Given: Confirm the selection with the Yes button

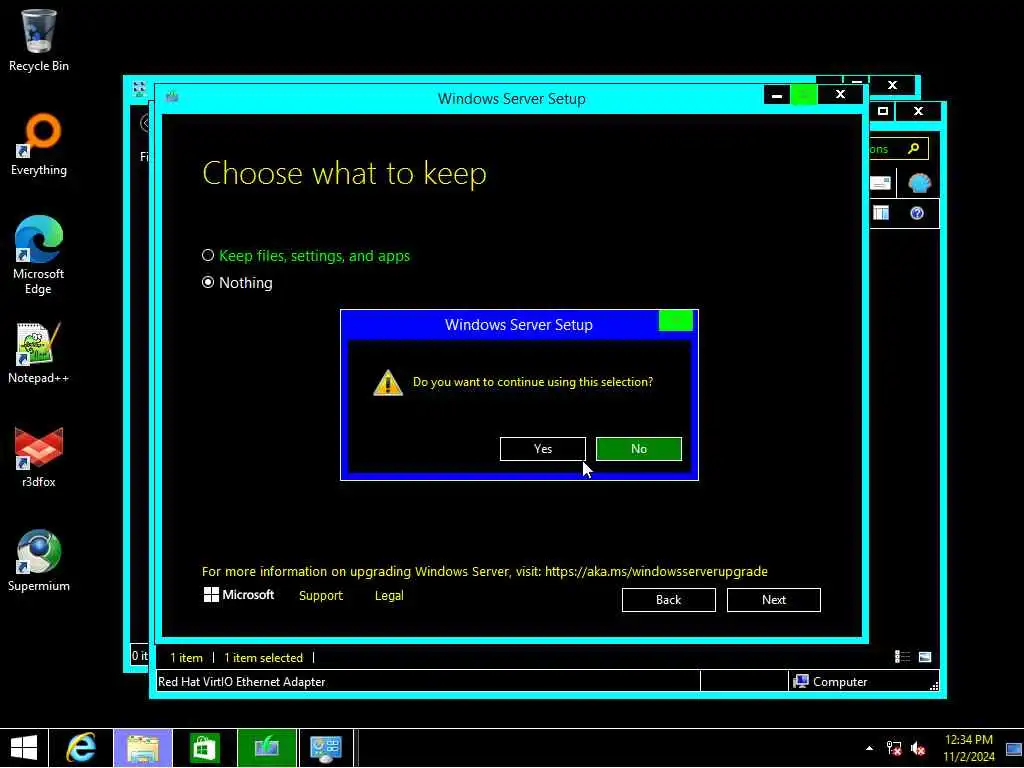Looking at the screenshot, I should click(x=543, y=449).
